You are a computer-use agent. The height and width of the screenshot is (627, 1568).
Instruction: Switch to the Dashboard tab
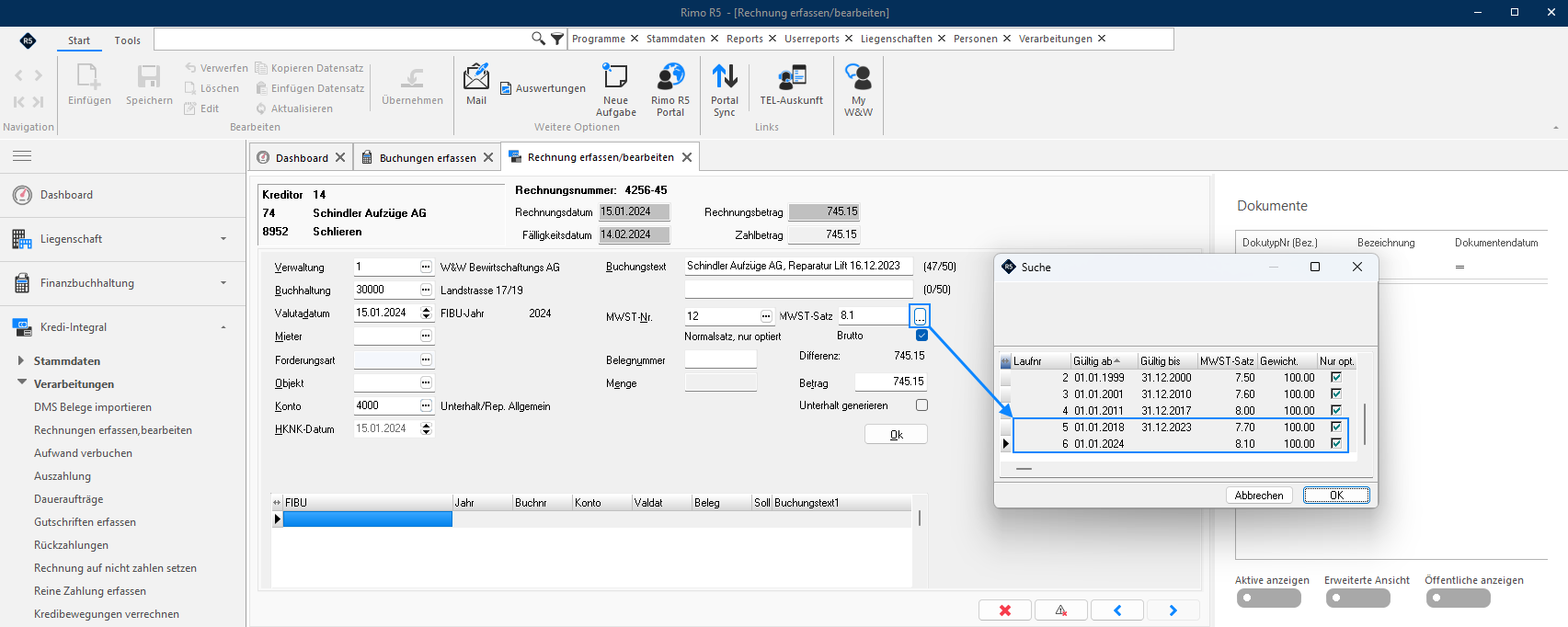point(302,157)
